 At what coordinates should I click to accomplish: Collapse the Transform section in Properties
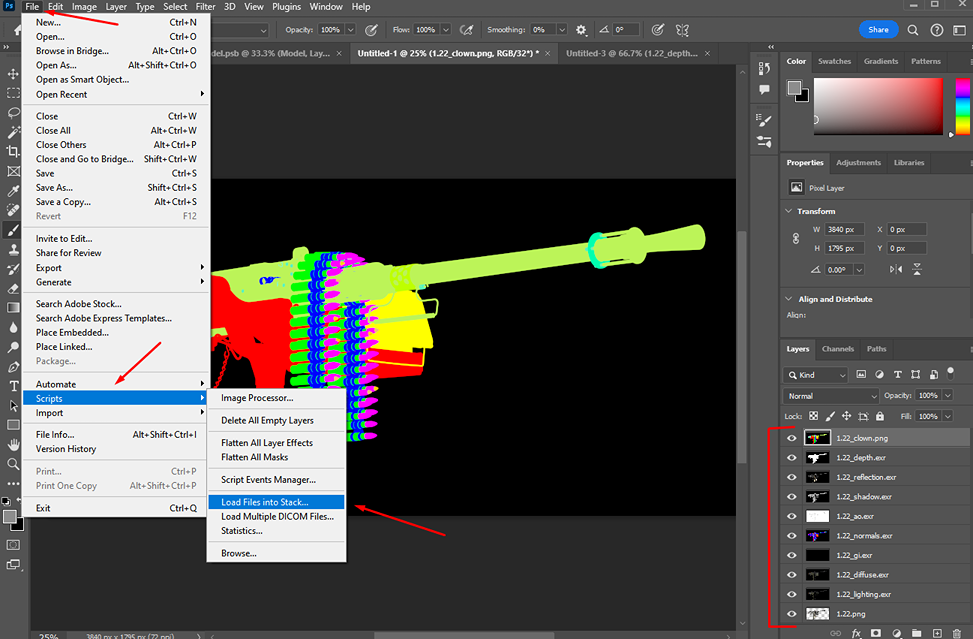point(789,210)
